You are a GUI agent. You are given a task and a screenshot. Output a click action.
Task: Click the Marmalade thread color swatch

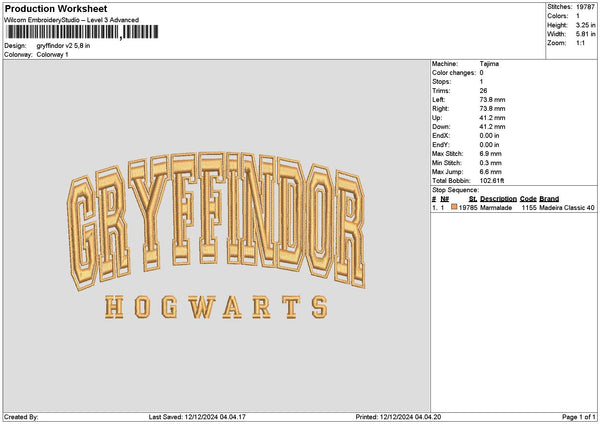pyautogui.click(x=454, y=207)
